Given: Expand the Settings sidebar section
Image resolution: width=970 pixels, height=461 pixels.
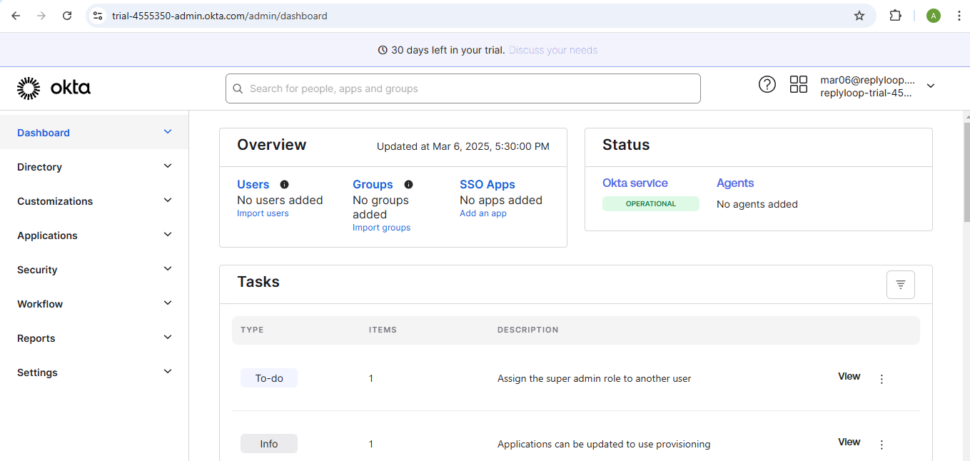Looking at the screenshot, I should pos(168,371).
